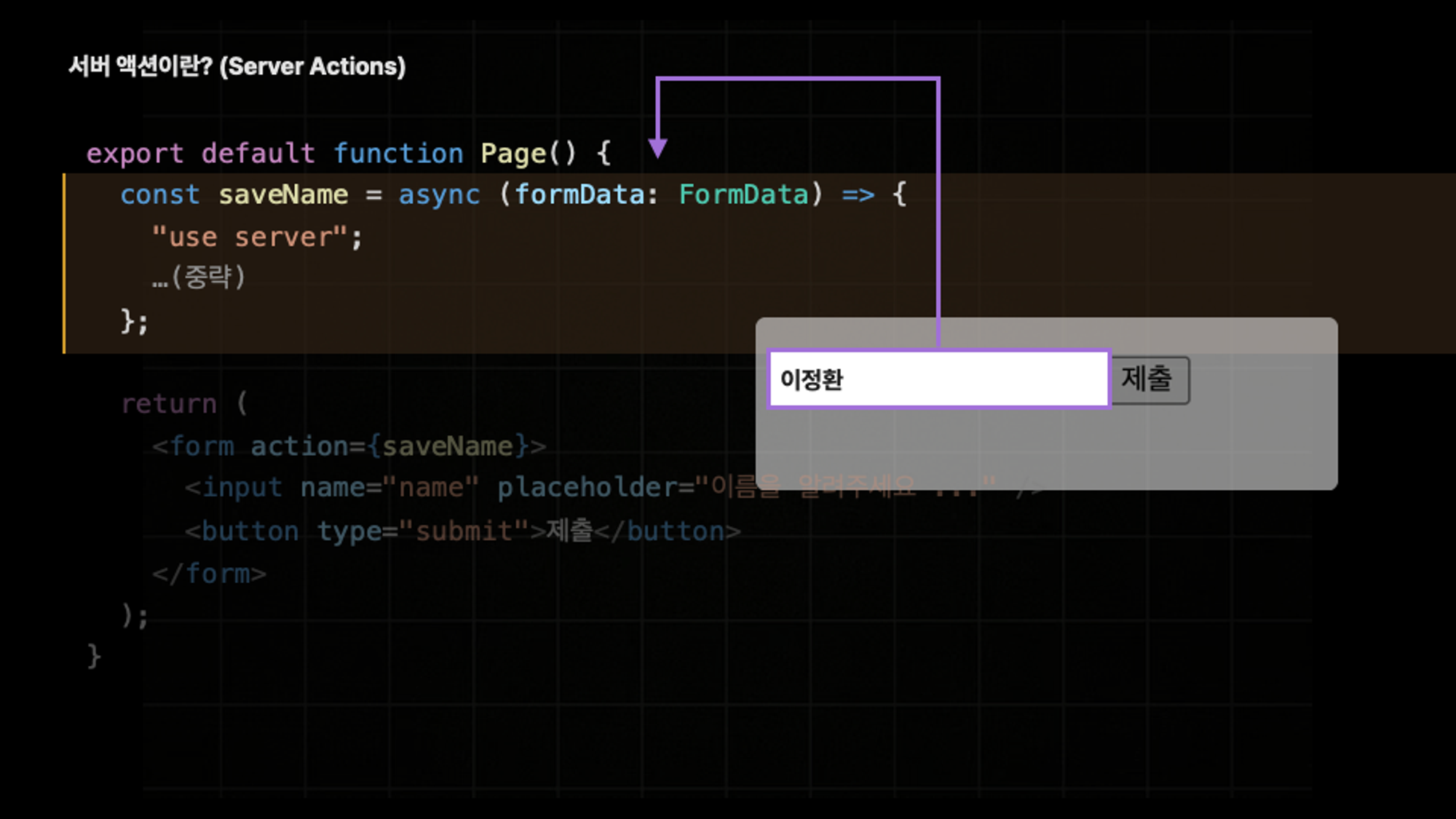Click the export keyword
Viewport: 1456px width, 819px height.
(135, 154)
